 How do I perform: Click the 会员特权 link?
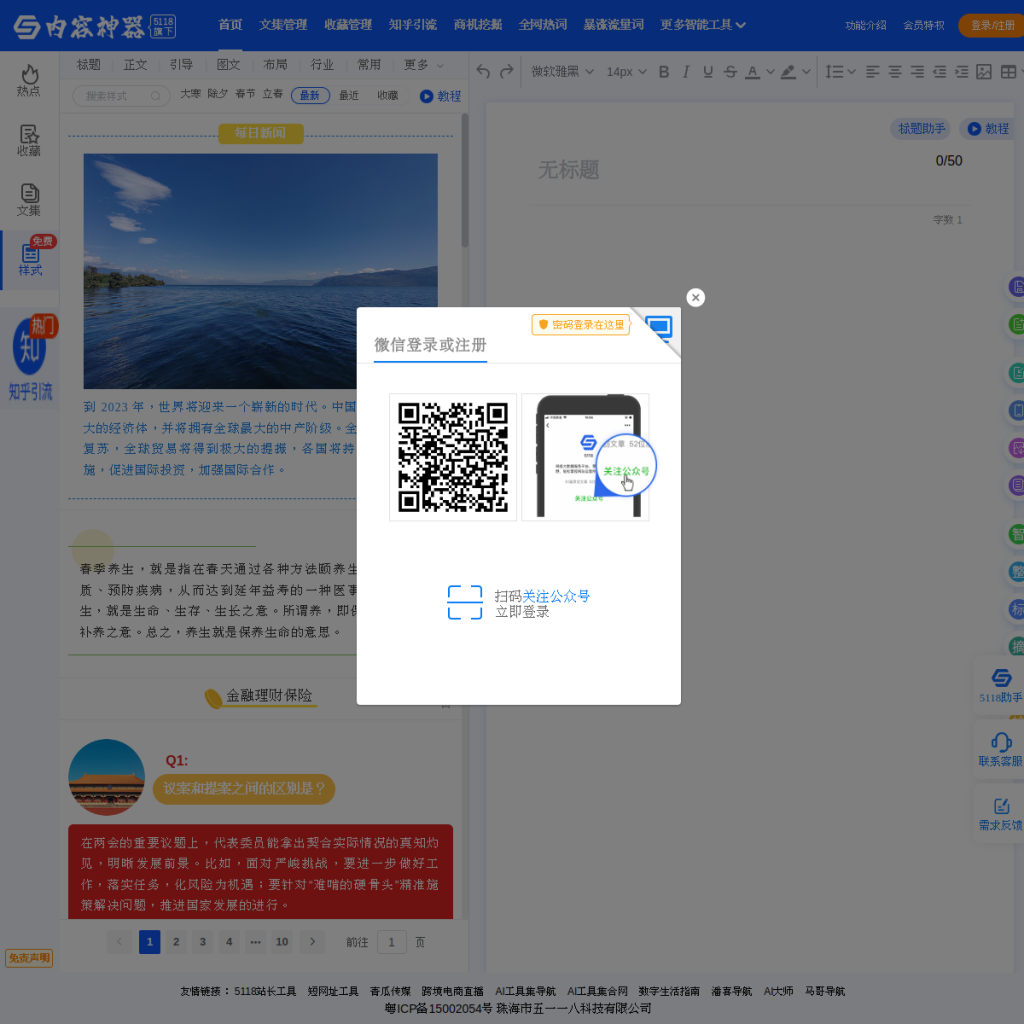pos(923,25)
